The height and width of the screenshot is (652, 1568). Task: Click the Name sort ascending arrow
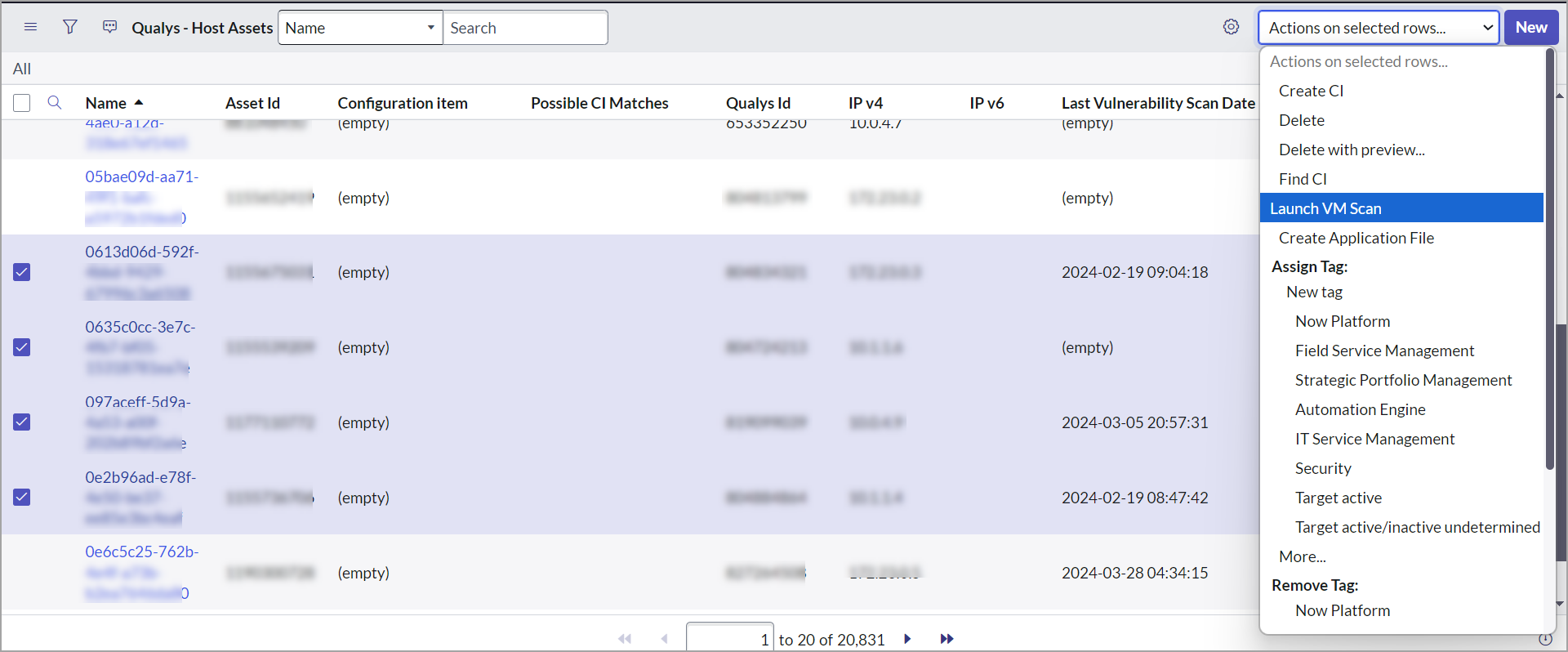click(x=139, y=103)
